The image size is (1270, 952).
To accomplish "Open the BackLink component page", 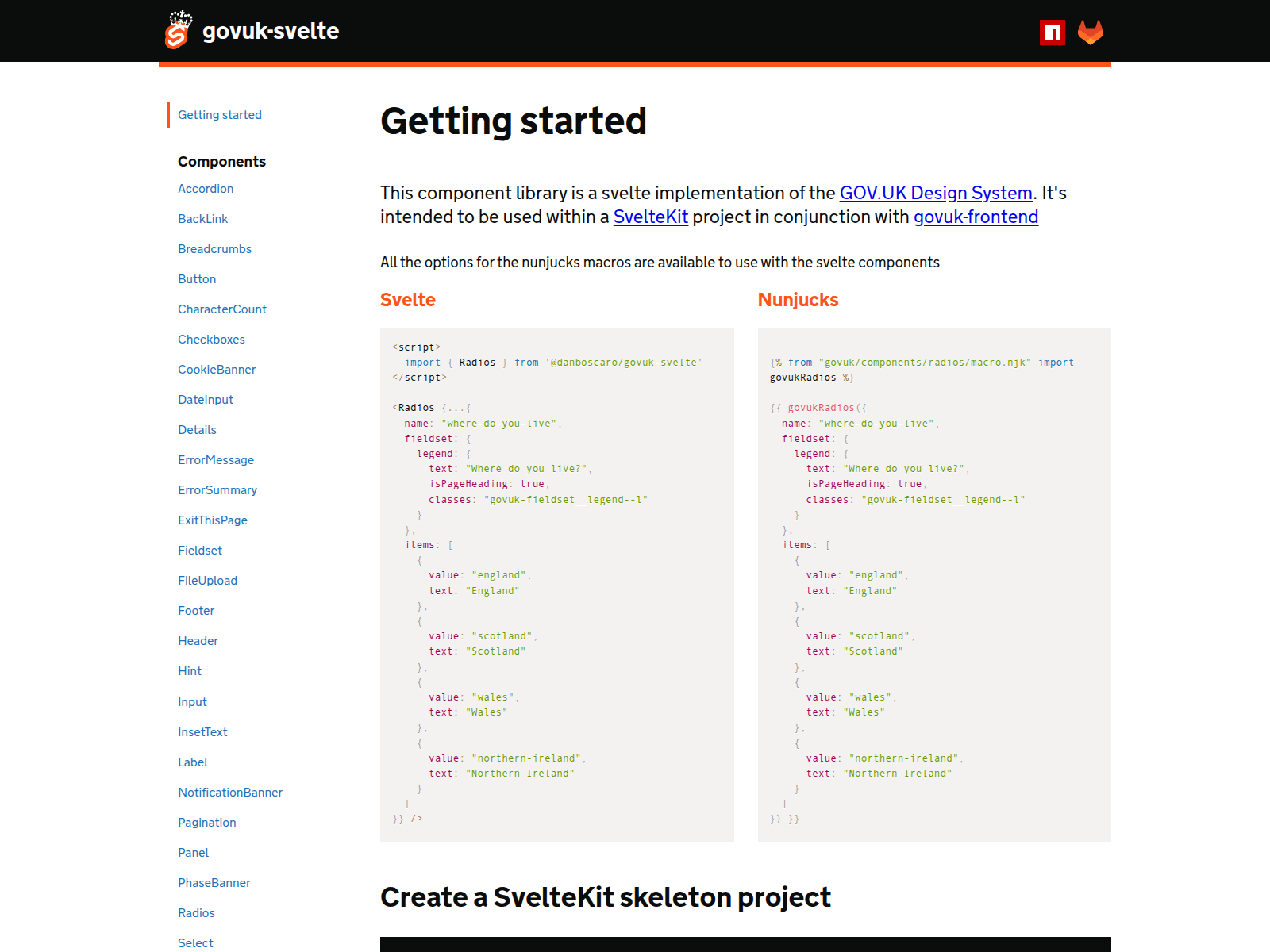I will 203,219.
